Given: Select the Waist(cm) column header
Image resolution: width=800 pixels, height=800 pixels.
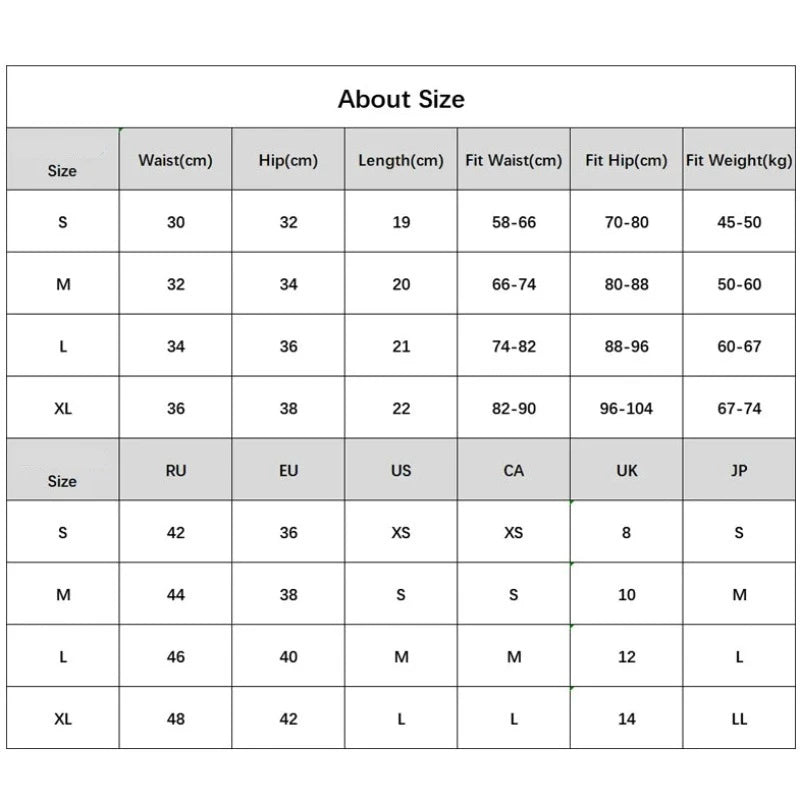Looking at the screenshot, I should click(x=176, y=160).
